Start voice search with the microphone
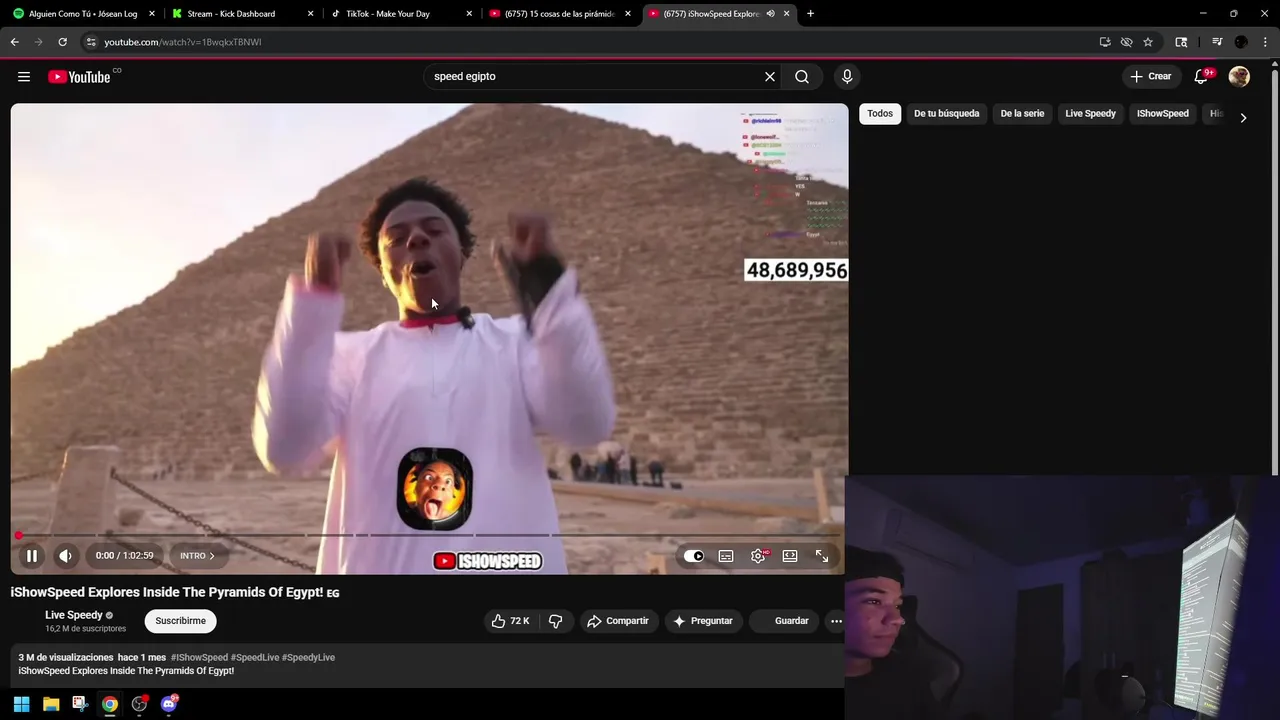Screen dimensions: 1280x720 [x=847, y=77]
